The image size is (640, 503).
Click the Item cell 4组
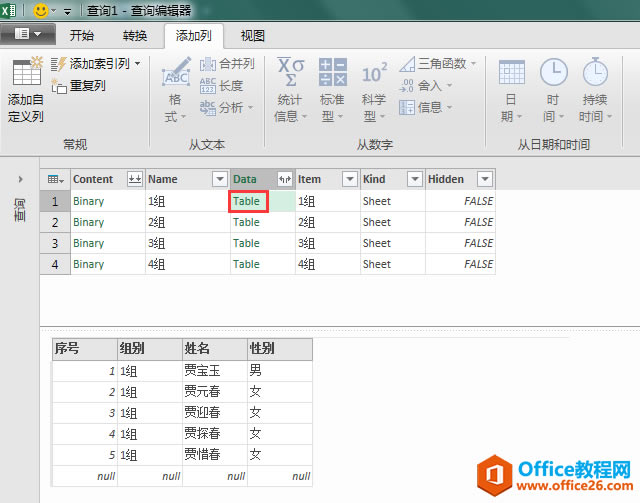[328, 265]
